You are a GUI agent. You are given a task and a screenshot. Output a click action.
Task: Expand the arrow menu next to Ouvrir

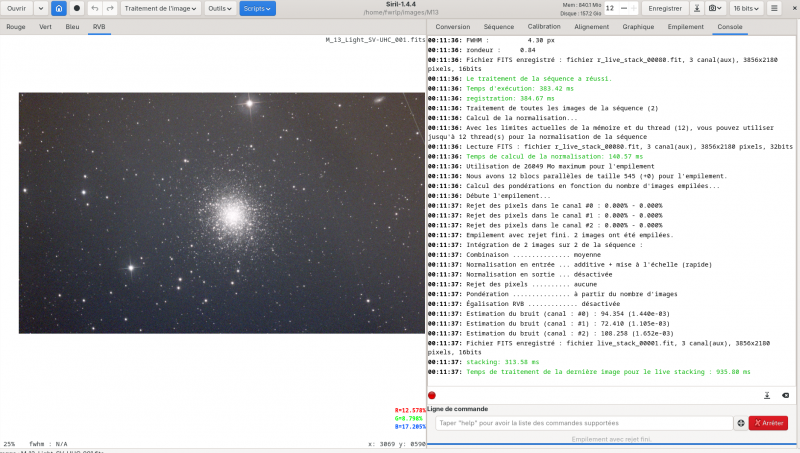(x=41, y=8)
